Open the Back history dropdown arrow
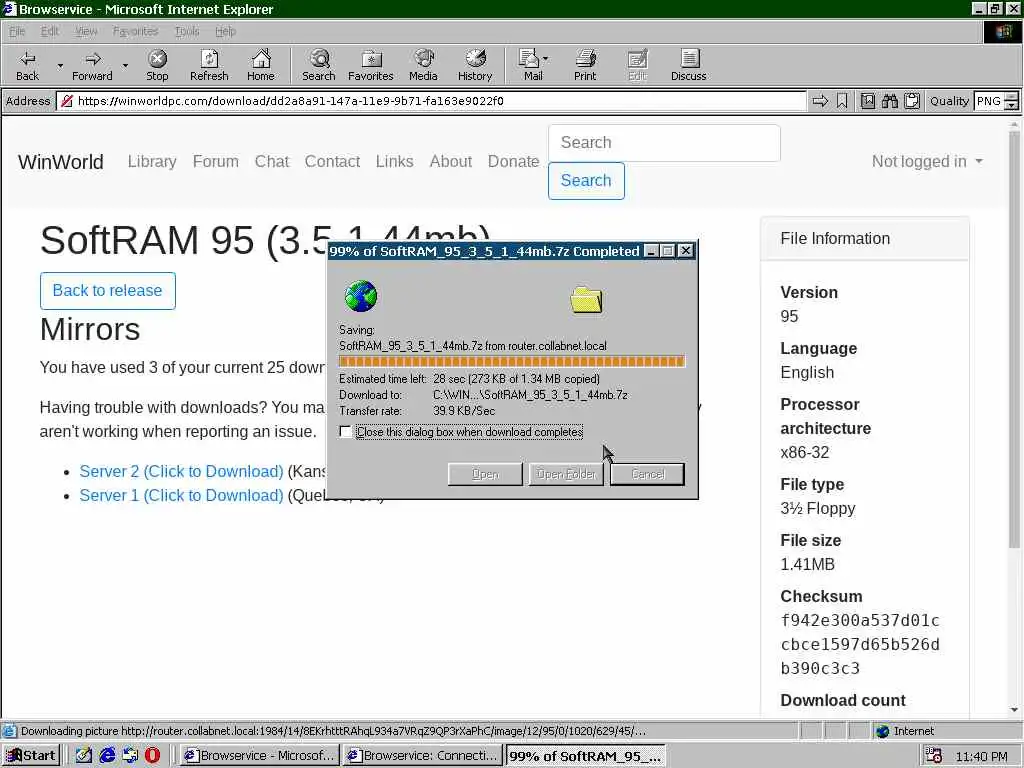This screenshot has height=768, width=1024. pos(60,65)
